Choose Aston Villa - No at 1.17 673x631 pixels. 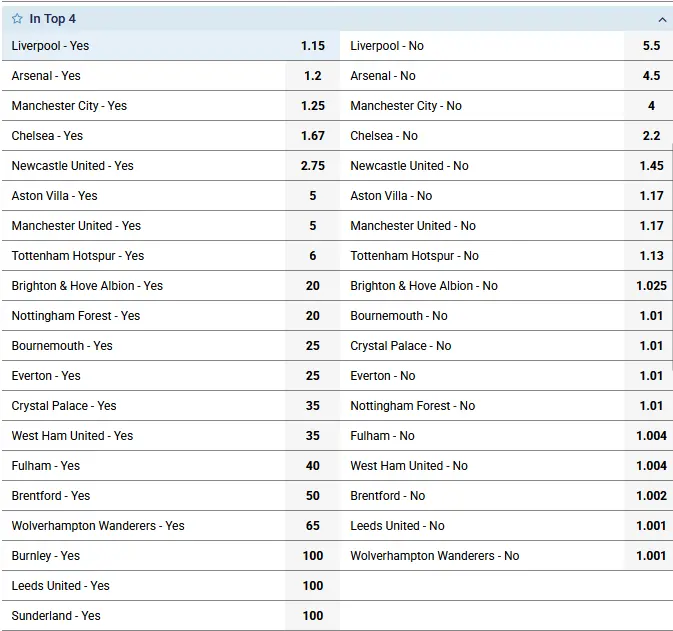click(x=507, y=196)
